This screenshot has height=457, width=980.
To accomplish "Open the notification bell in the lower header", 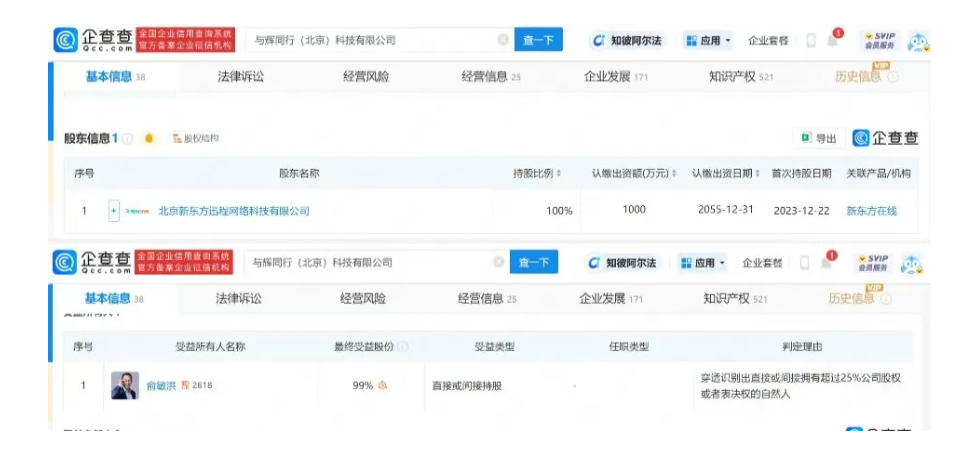I will (826, 263).
